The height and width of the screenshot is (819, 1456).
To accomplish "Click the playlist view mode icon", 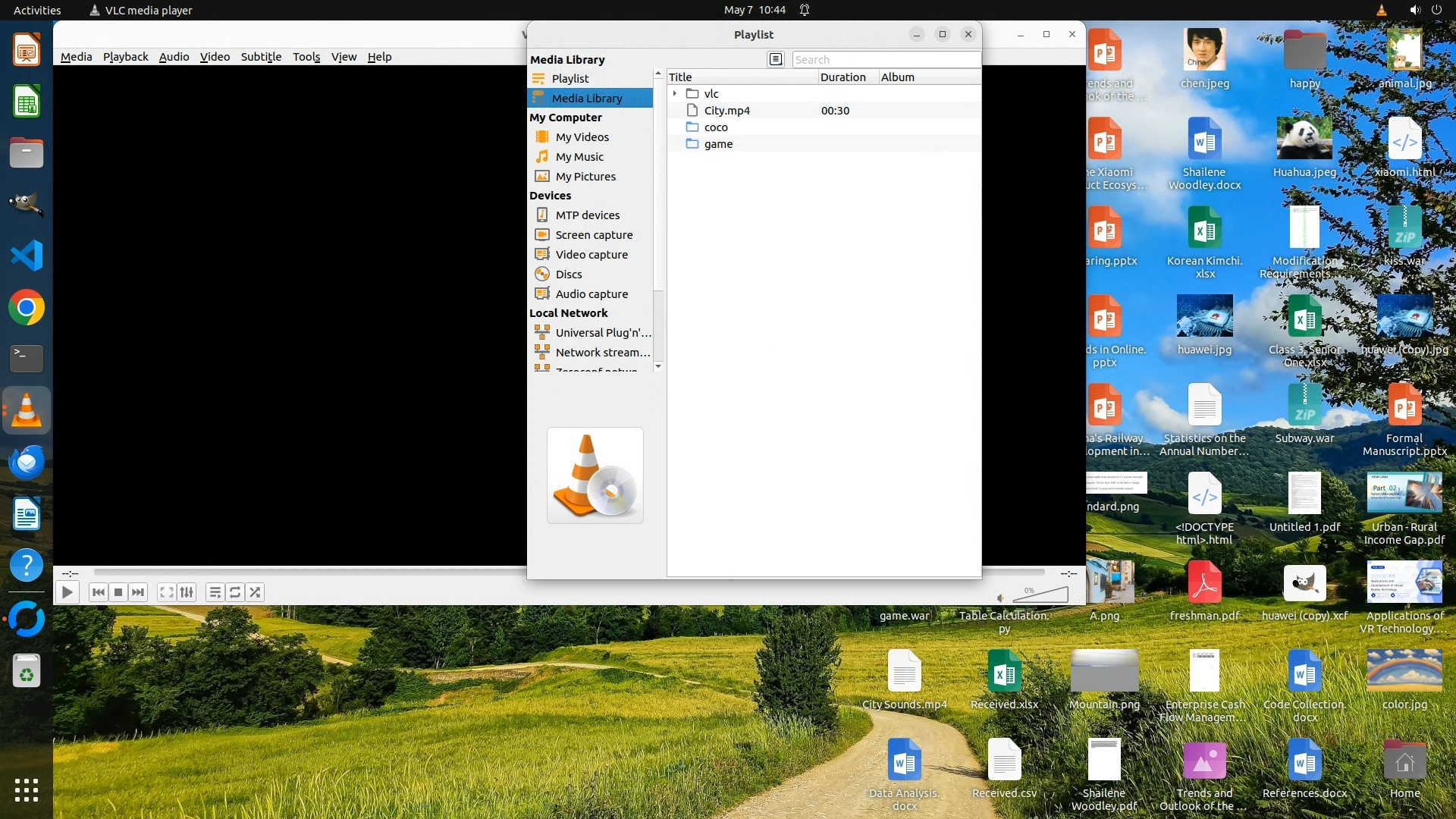I will coord(775,59).
